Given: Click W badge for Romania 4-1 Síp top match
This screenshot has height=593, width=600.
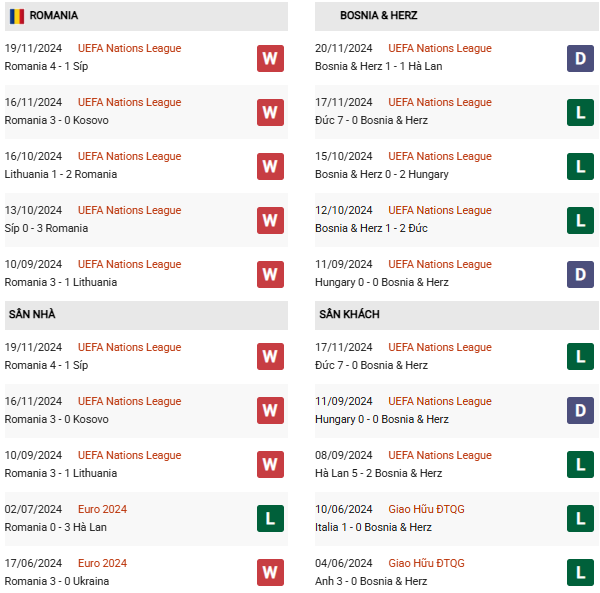Looking at the screenshot, I should (270, 59).
